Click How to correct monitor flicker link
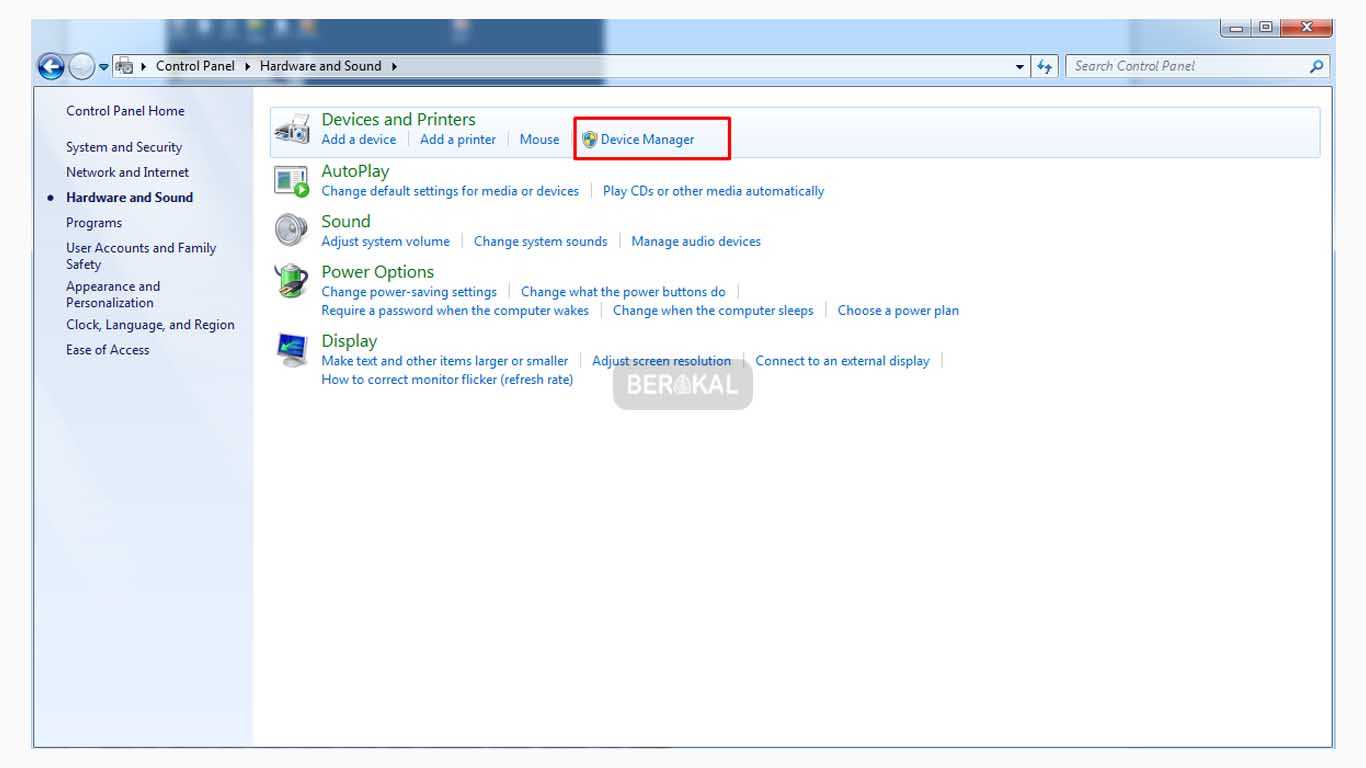Viewport: 1366px width, 768px height. click(447, 380)
